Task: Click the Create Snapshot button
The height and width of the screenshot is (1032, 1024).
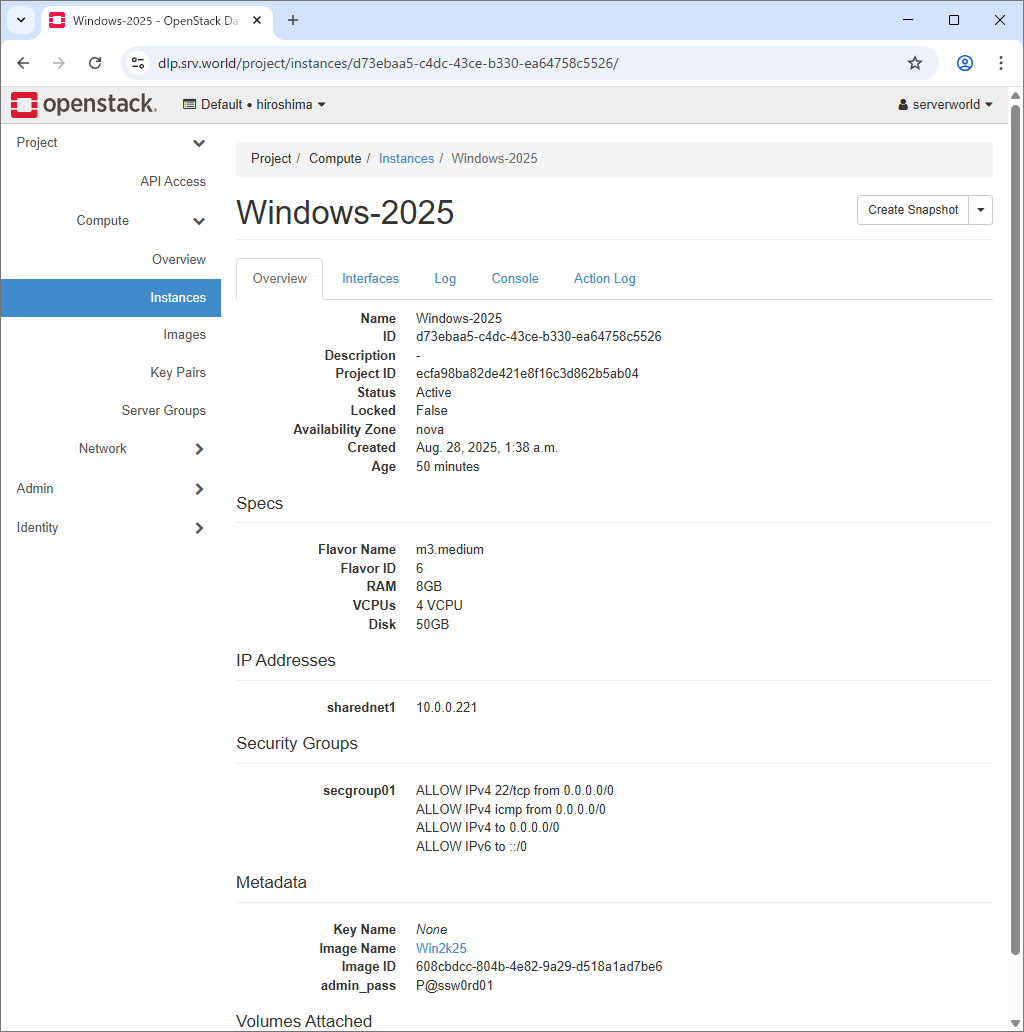Action: (x=912, y=210)
